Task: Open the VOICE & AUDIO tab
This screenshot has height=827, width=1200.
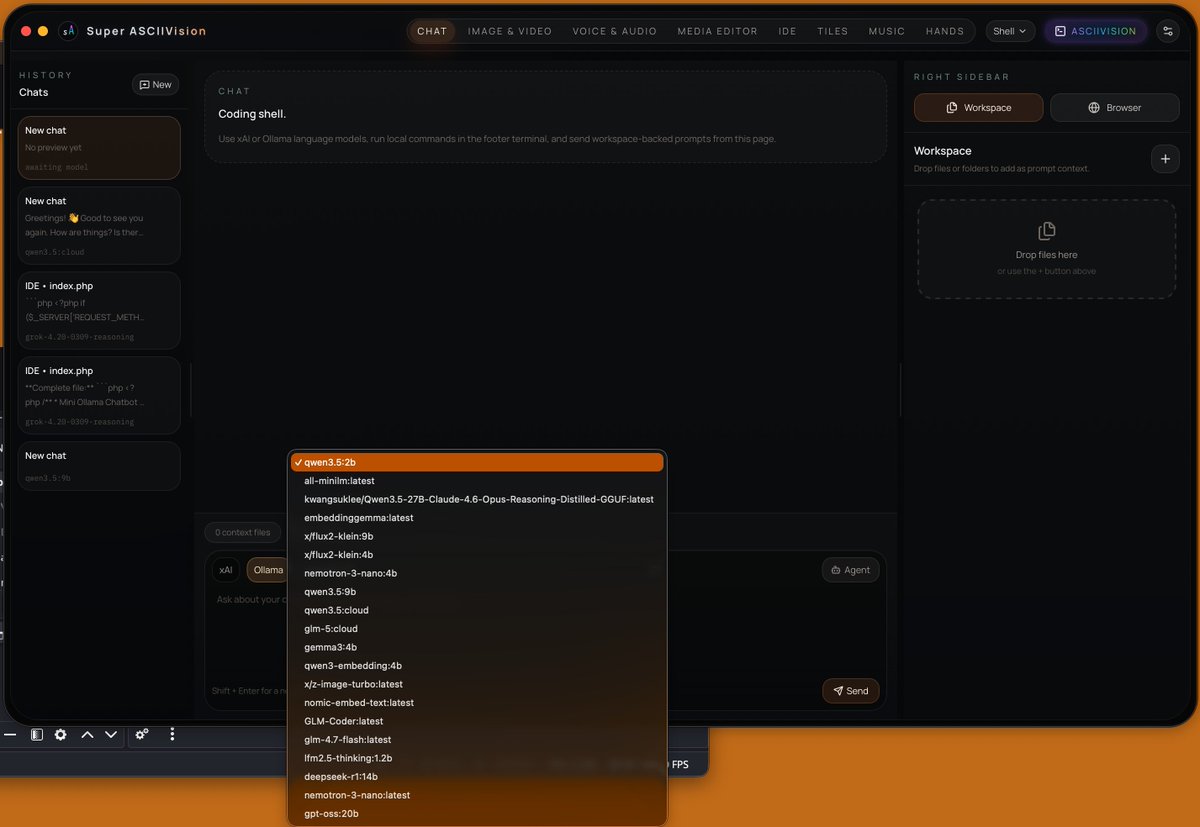Action: 615,31
